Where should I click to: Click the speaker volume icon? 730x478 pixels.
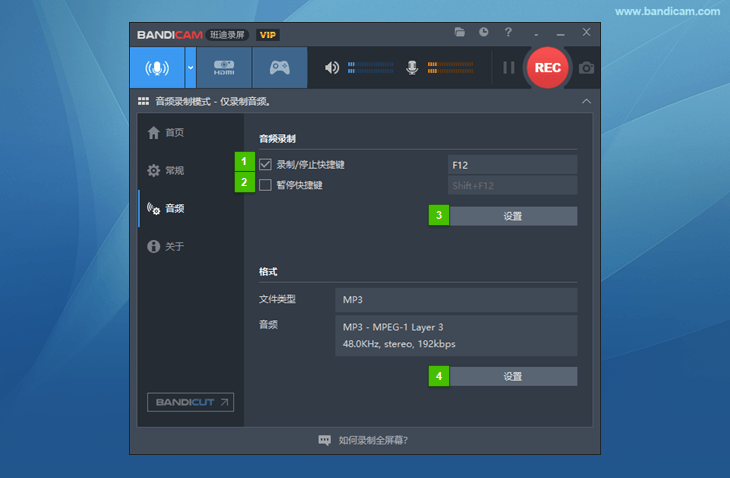click(331, 68)
